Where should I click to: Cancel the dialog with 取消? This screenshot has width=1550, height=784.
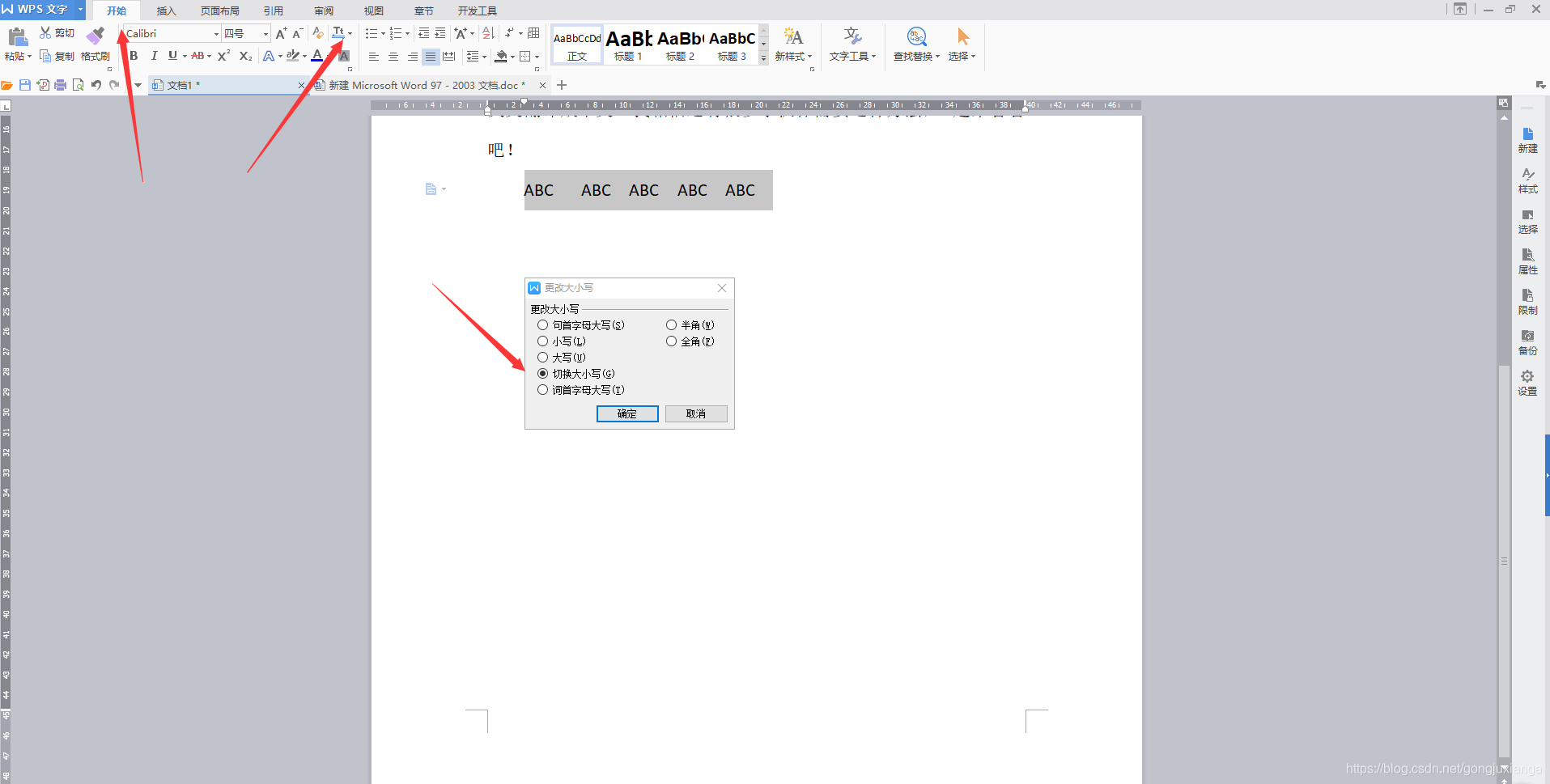(696, 413)
